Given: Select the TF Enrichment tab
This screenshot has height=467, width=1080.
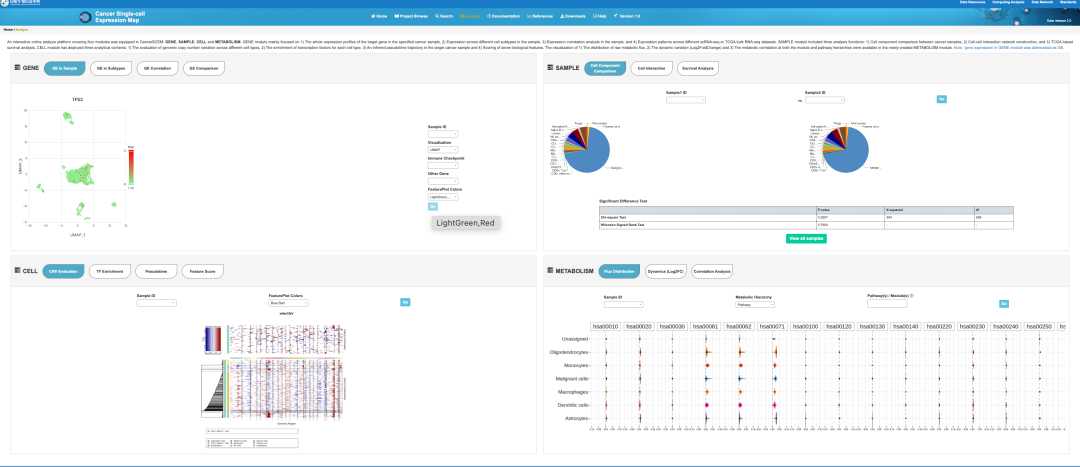Looking at the screenshot, I should (x=110, y=271).
